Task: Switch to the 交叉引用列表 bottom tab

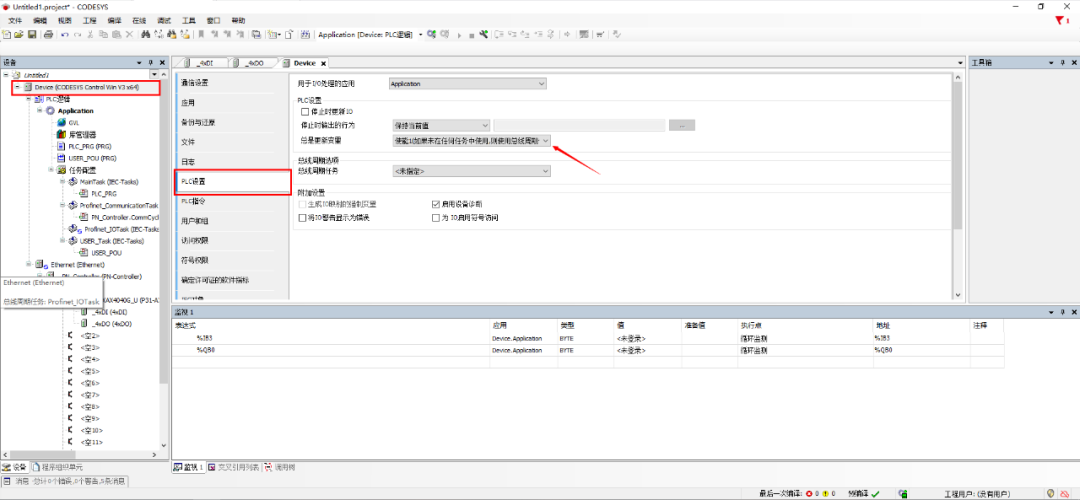Action: (233, 467)
